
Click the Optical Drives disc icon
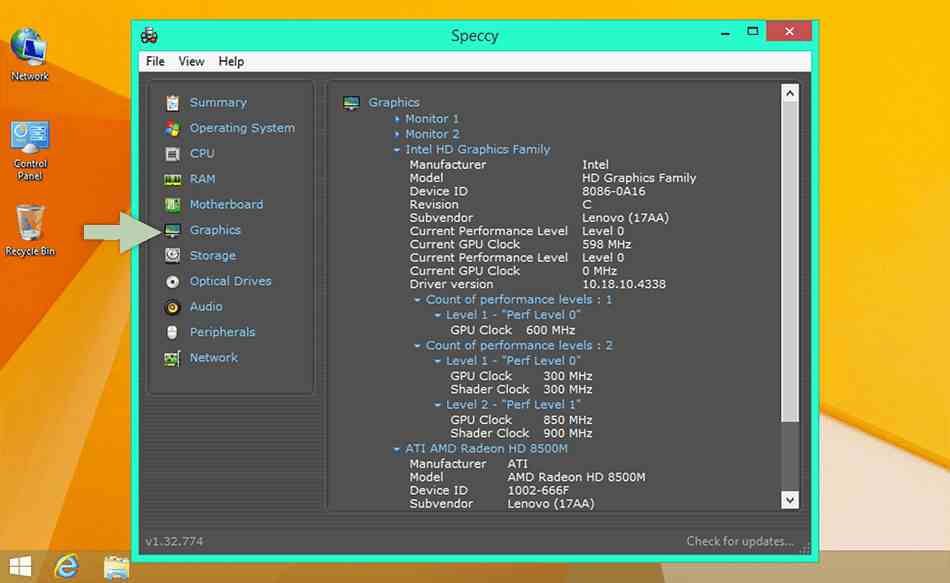172,282
